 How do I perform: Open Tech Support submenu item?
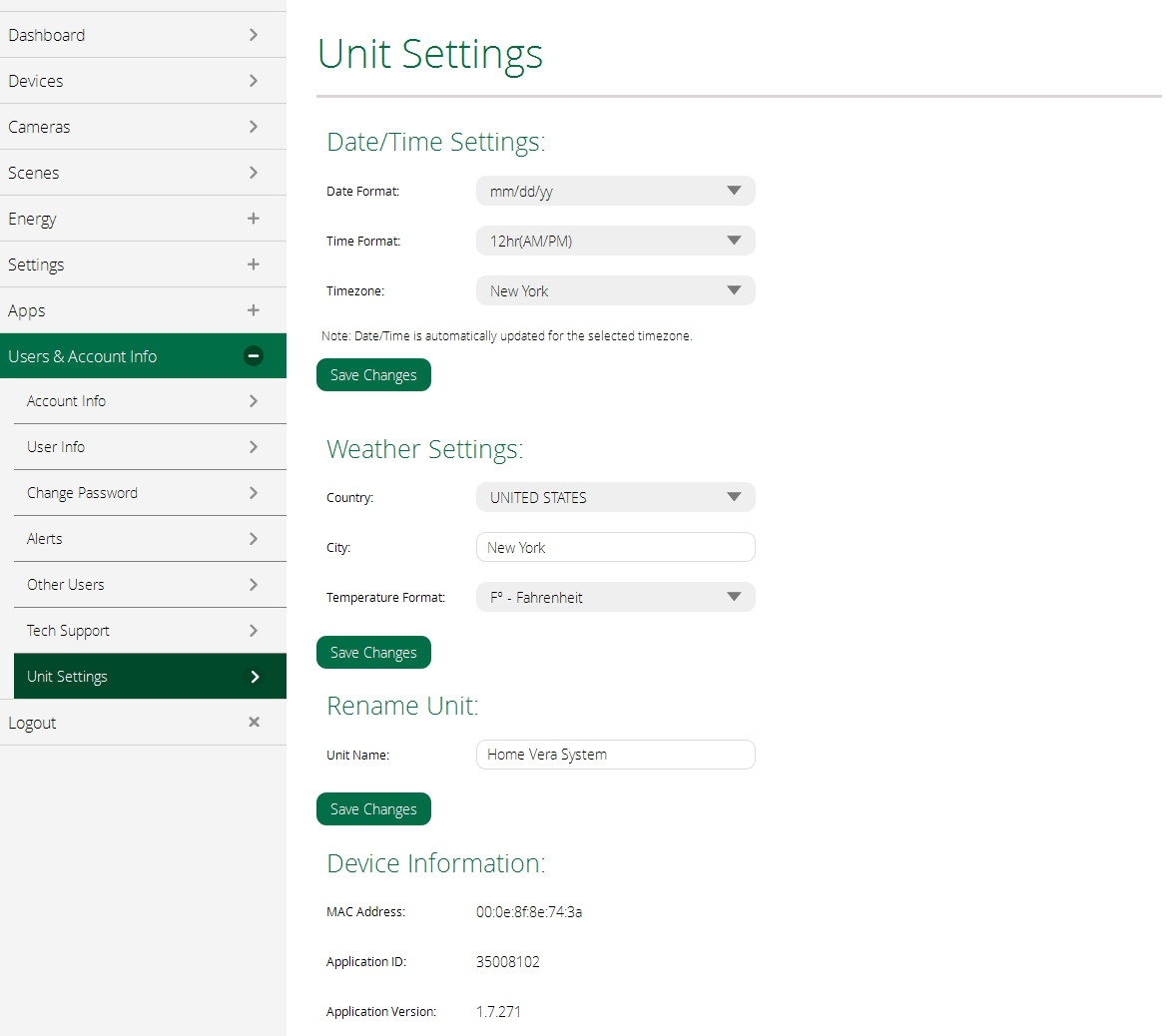point(150,630)
